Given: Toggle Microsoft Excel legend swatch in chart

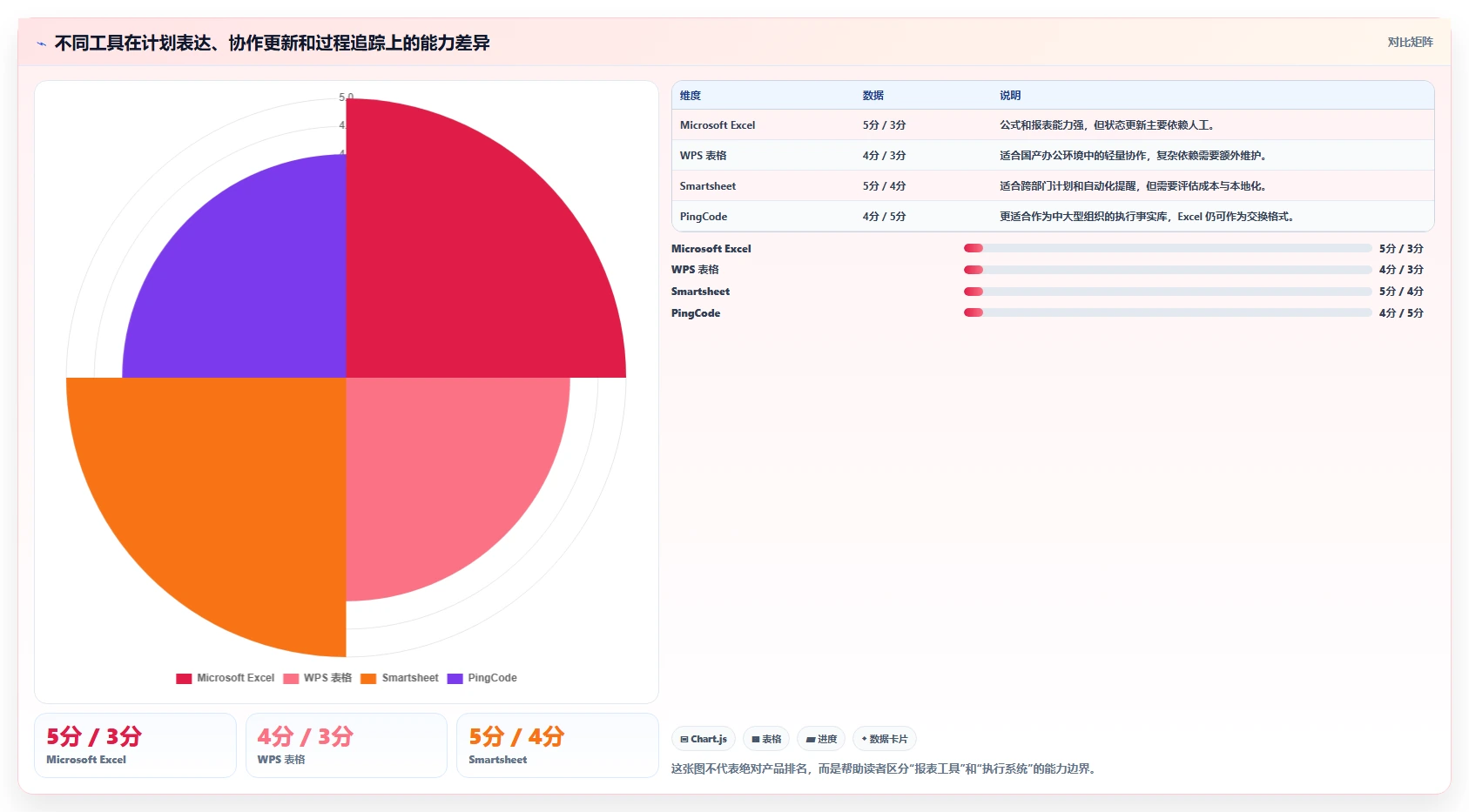Looking at the screenshot, I should point(184,678).
